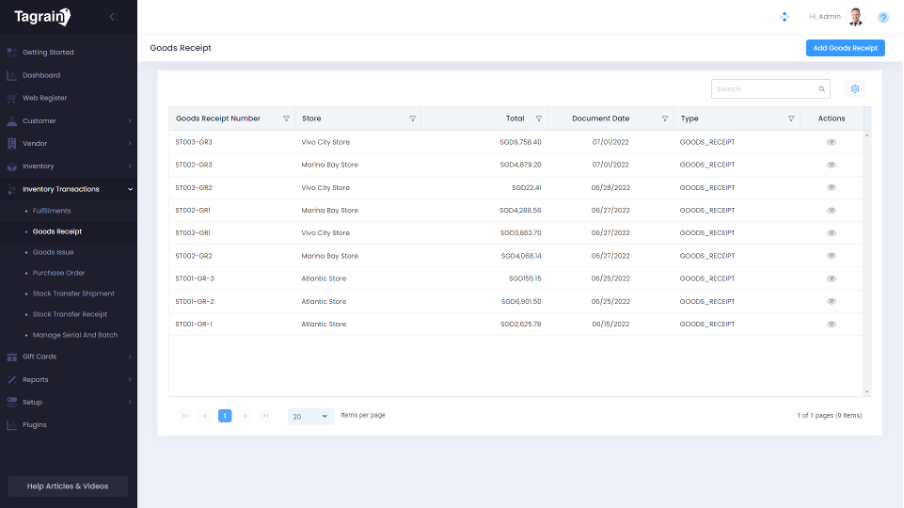Click the Add Goods Receipt button

845,48
